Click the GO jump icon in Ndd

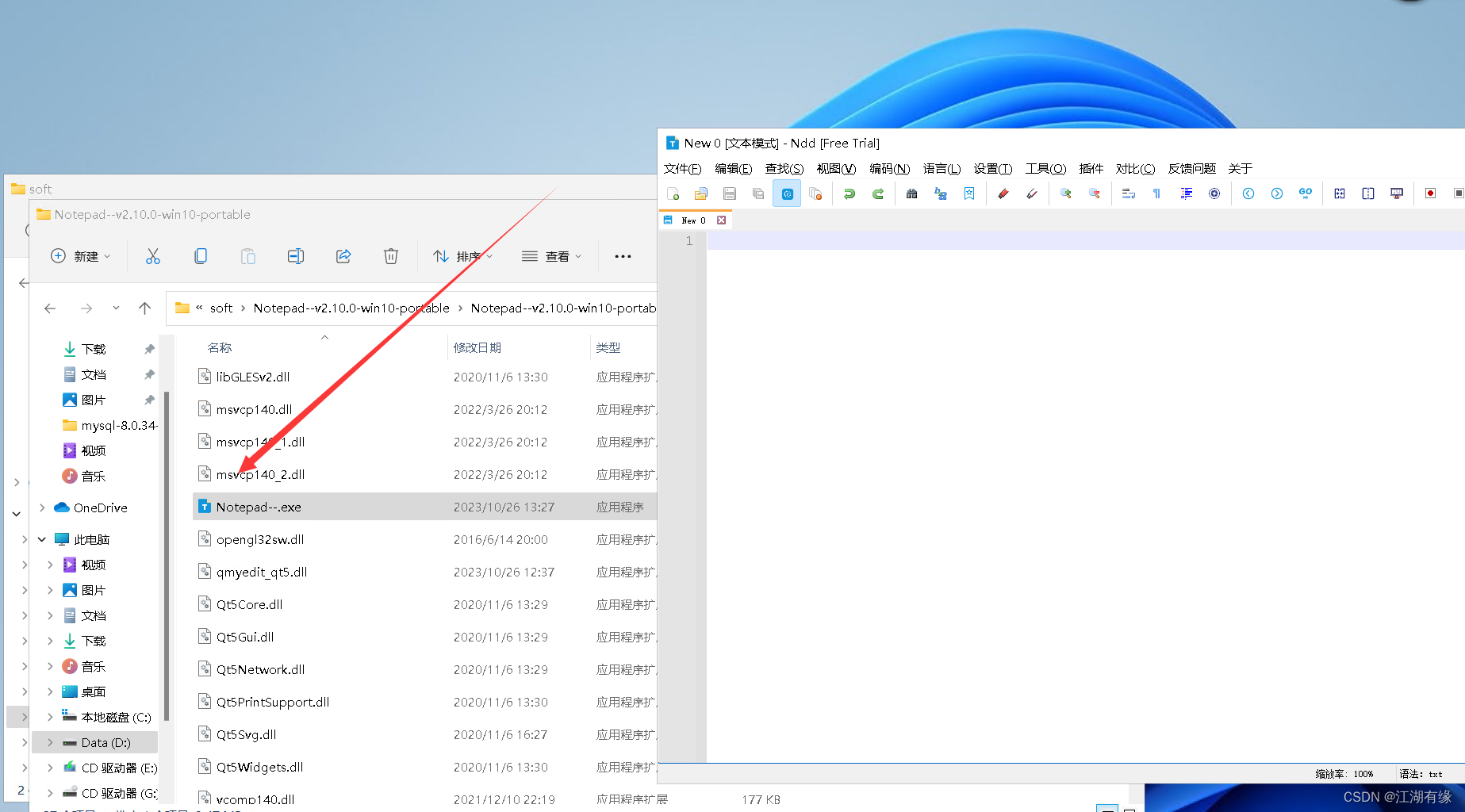pyautogui.click(x=1306, y=193)
